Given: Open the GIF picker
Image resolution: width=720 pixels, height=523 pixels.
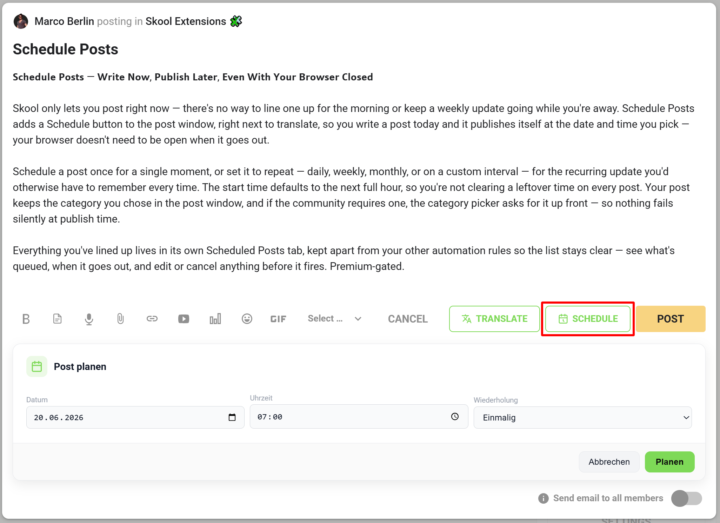Looking at the screenshot, I should tap(278, 319).
